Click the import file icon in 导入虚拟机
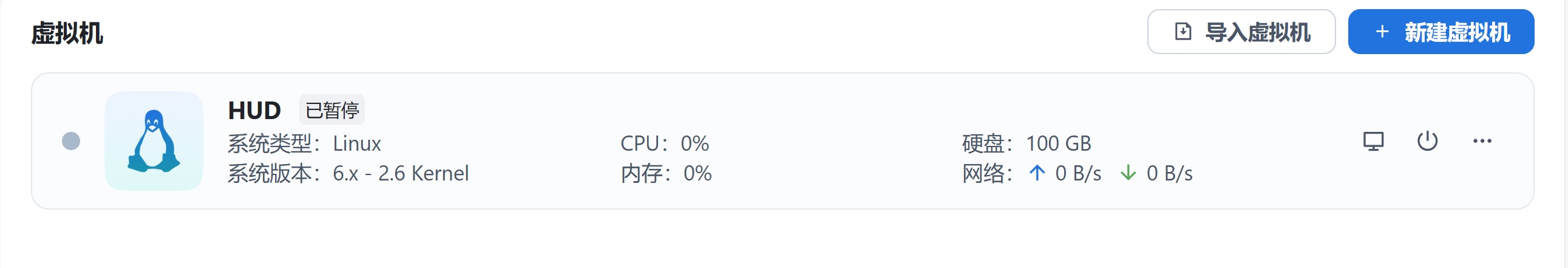 point(1183,32)
